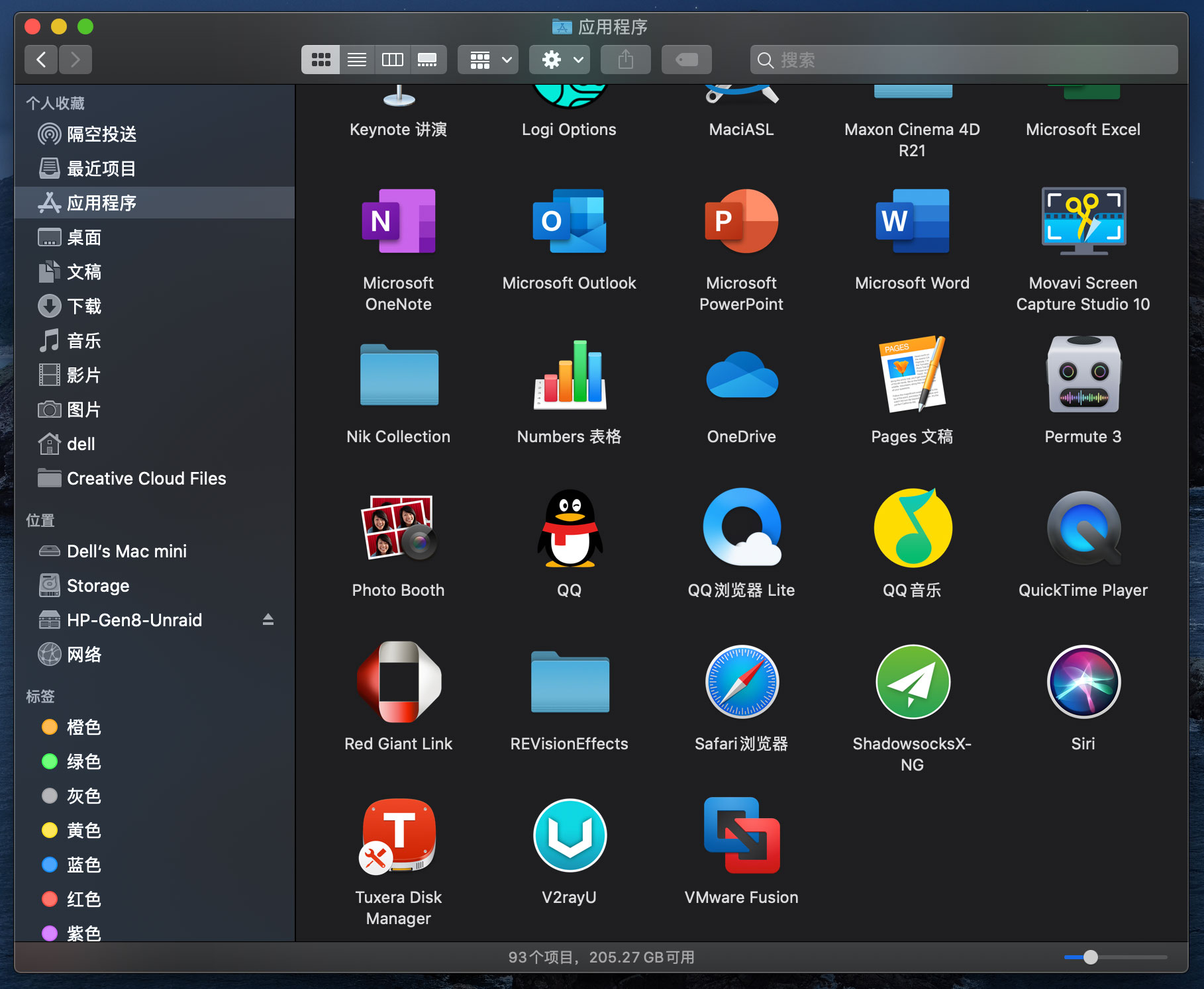
Task: Open Siri app icon
Action: point(1083,682)
